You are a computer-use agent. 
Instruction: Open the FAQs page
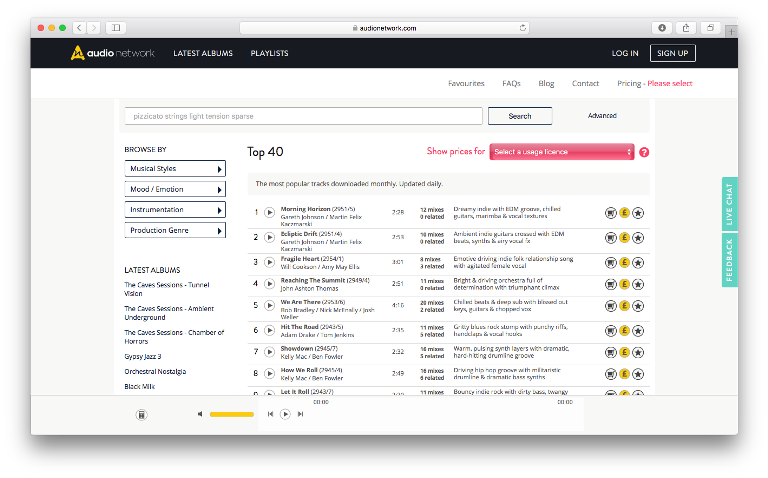pos(511,83)
